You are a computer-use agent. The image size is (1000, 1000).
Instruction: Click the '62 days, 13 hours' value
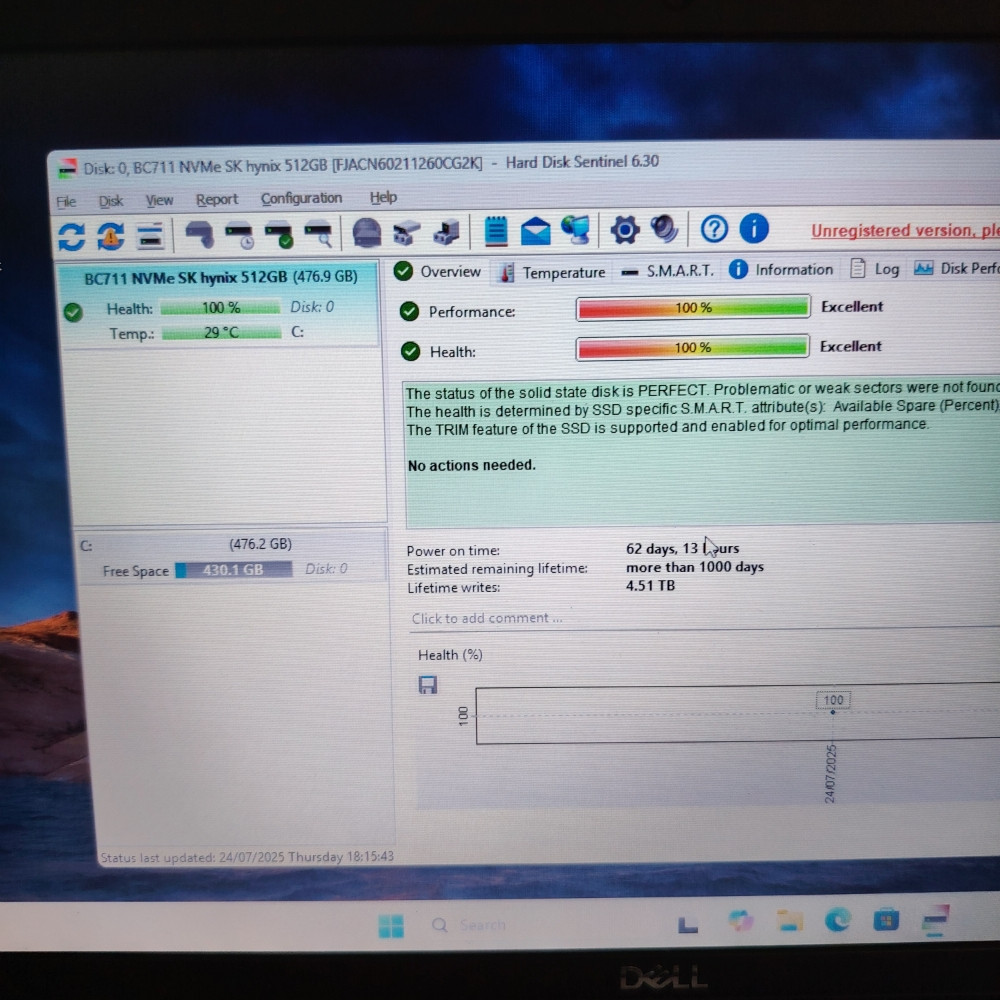(x=682, y=548)
